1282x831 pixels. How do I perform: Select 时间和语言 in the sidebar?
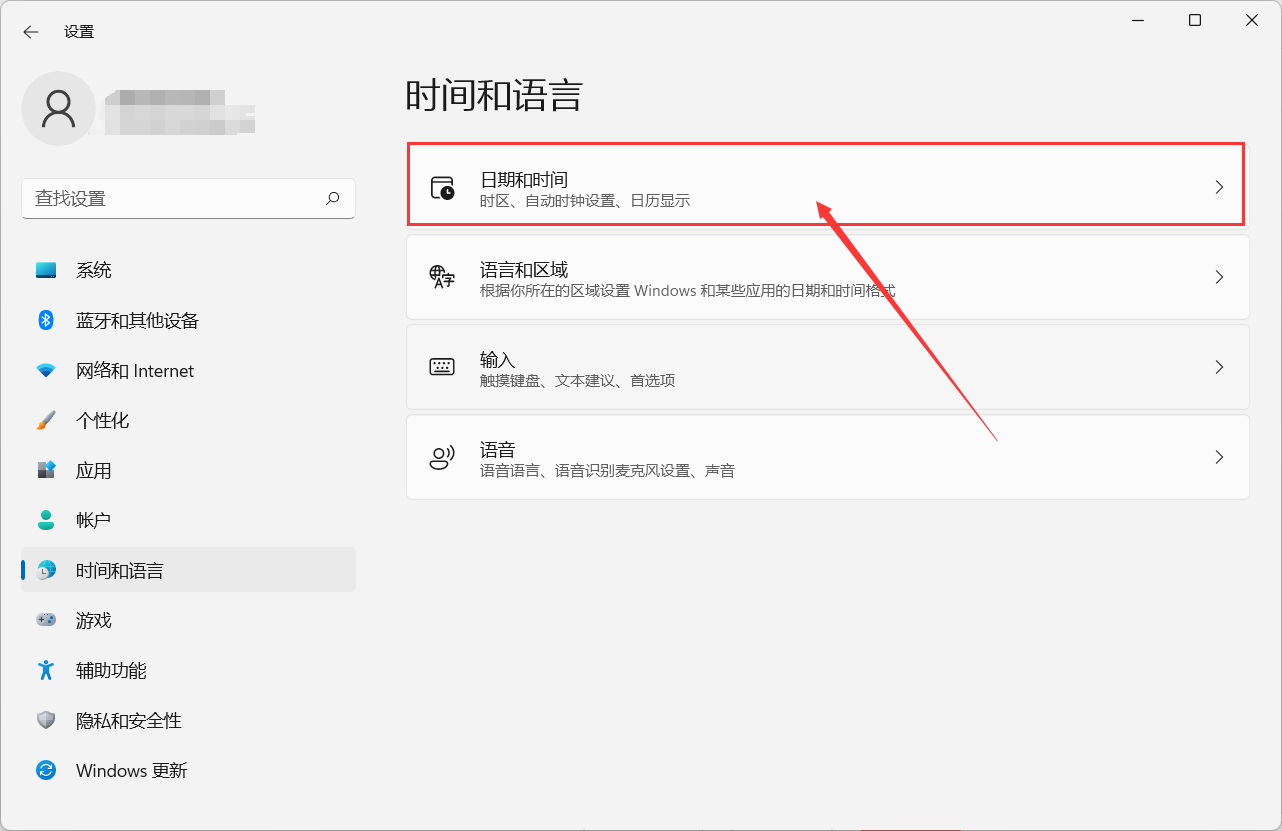coord(188,570)
